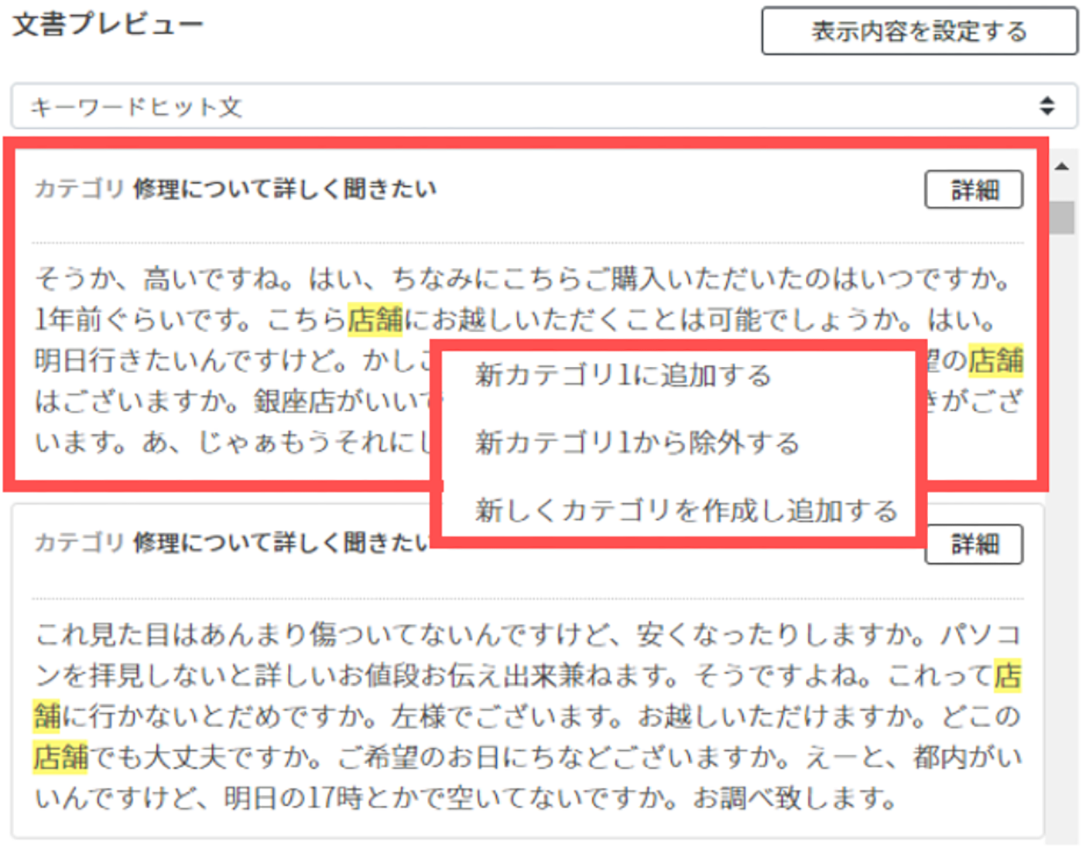Click highlighted 店舗 before でも大丈夫ですか
This screenshot has width=1086, height=850.
61,757
